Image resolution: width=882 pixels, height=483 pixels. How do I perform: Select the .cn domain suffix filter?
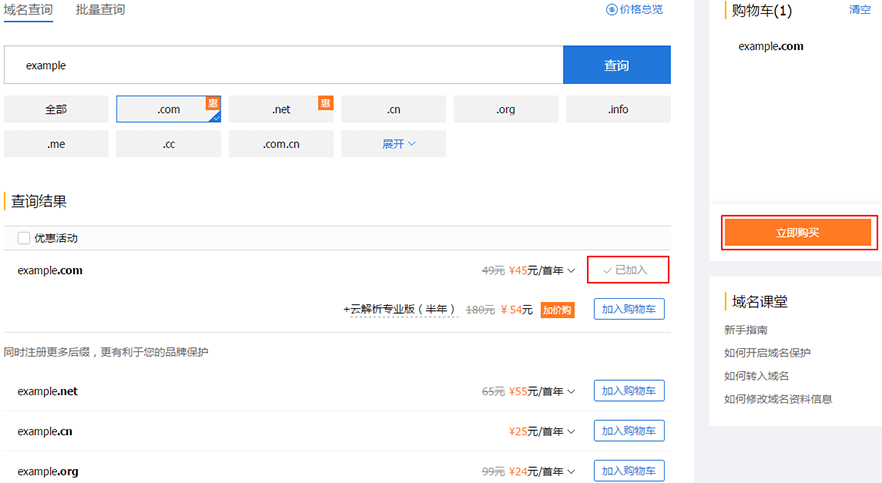[x=393, y=109]
